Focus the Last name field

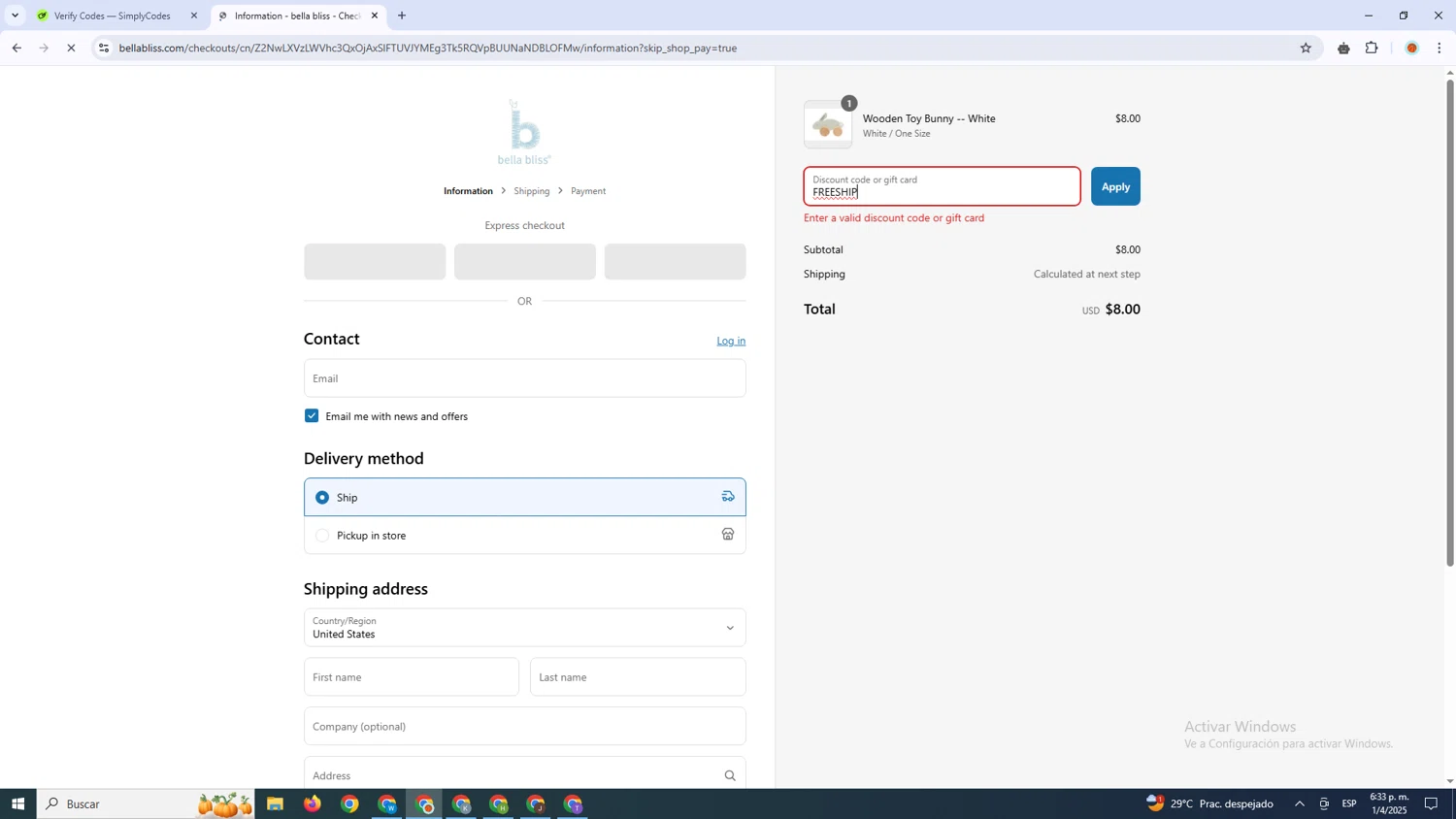click(x=638, y=677)
